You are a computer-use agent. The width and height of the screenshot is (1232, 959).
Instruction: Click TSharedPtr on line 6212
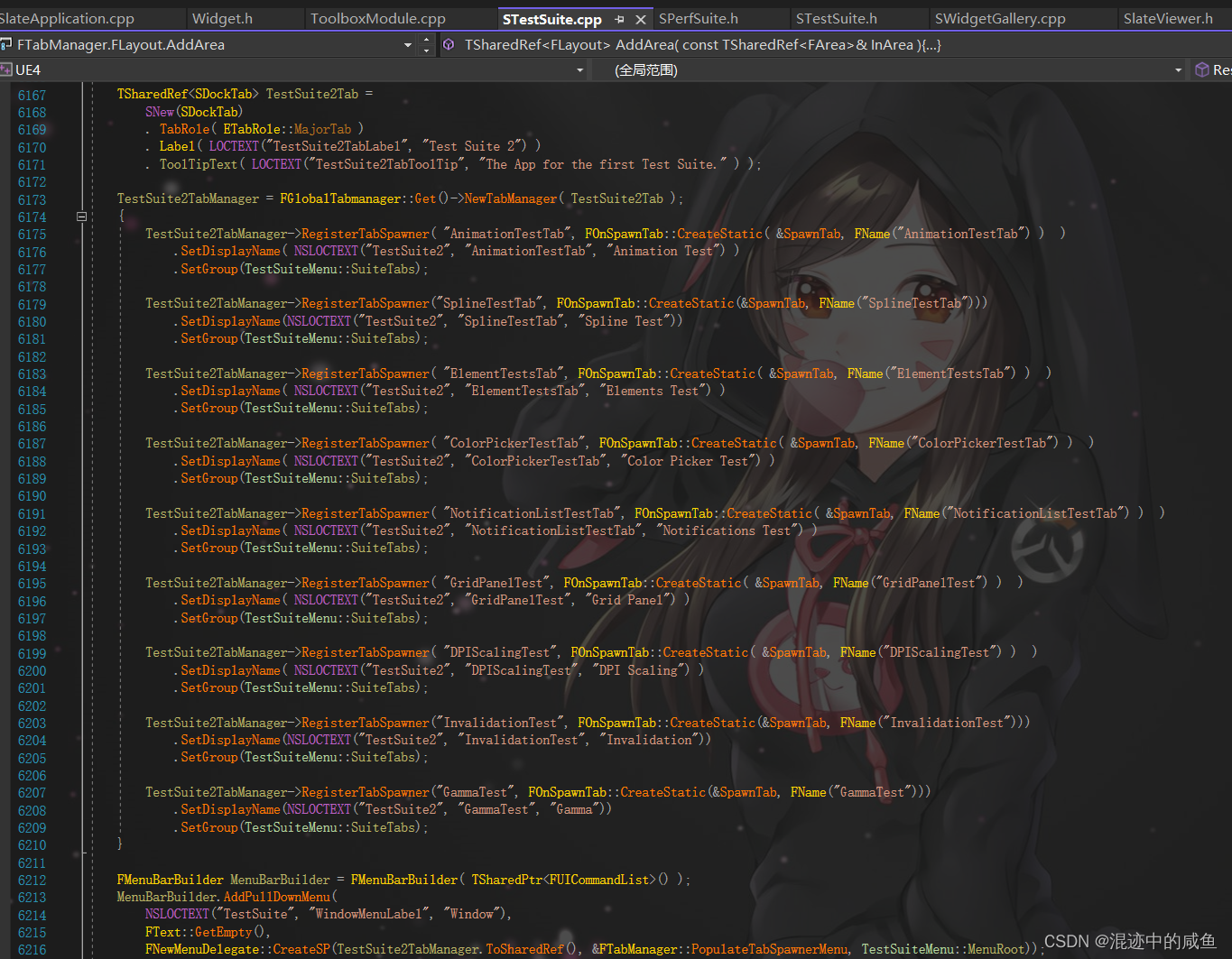506,880
